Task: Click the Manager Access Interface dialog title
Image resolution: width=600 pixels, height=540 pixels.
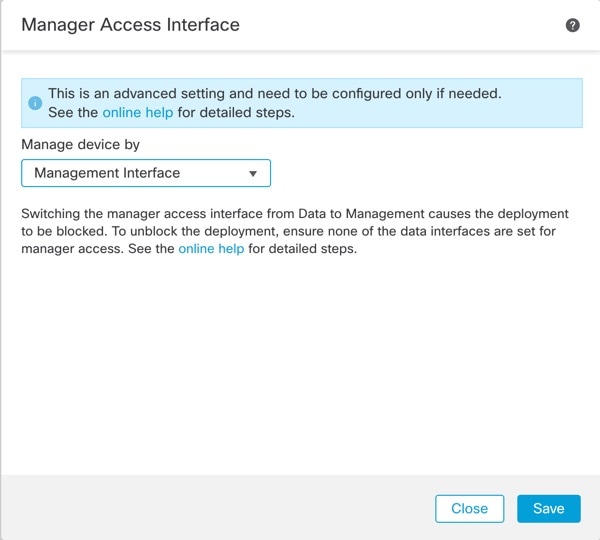Action: [130, 25]
